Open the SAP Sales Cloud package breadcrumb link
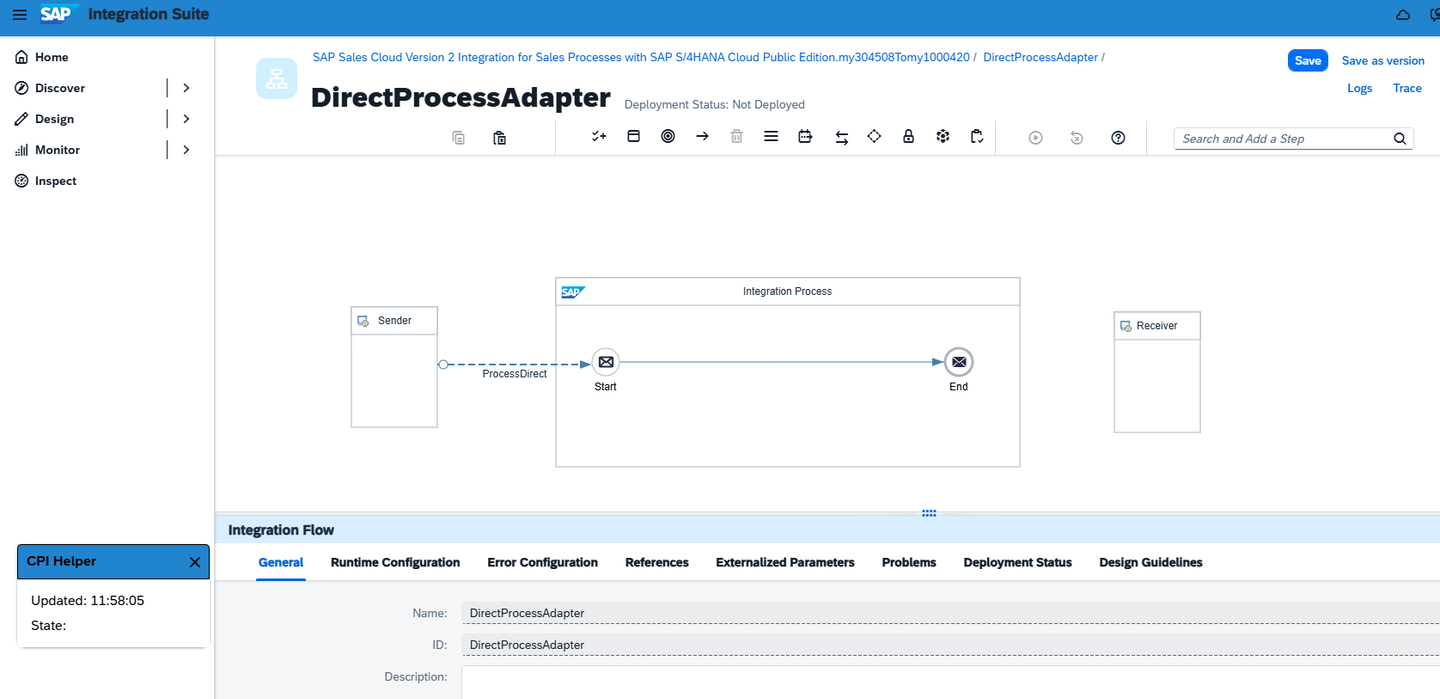The image size is (1440, 699). (x=641, y=57)
